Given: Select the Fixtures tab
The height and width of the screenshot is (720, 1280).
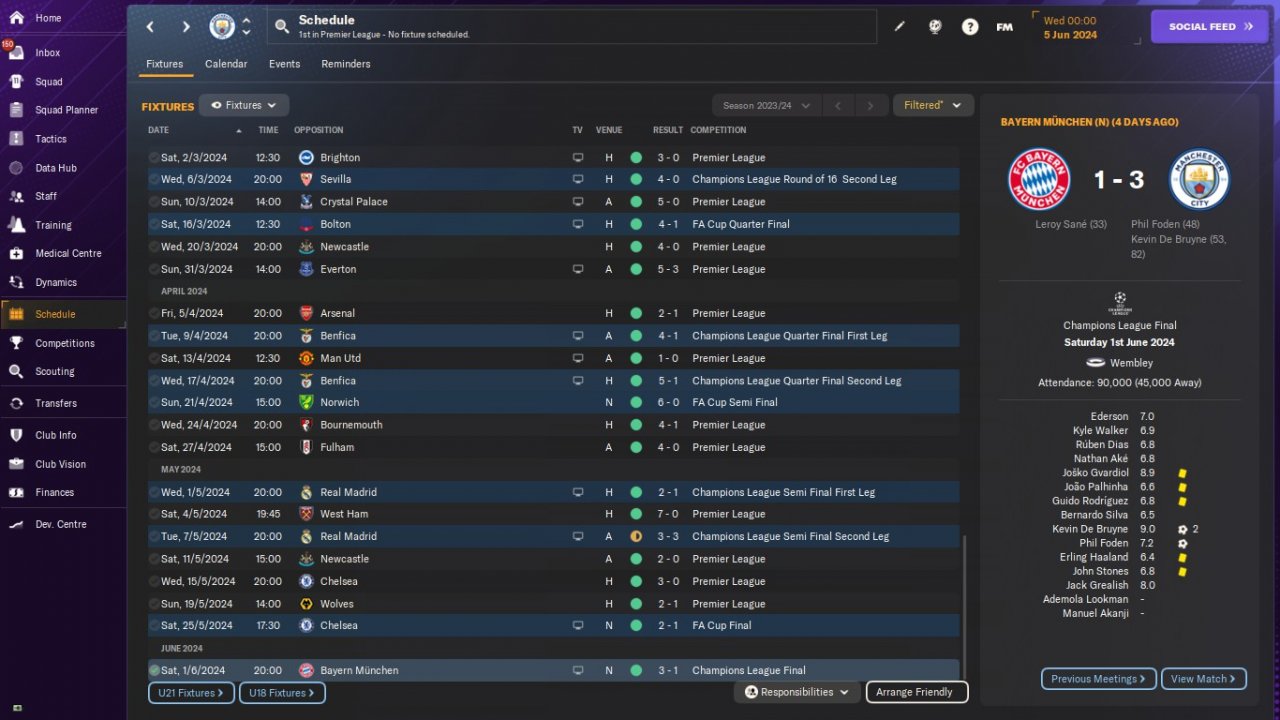Looking at the screenshot, I should (x=164, y=64).
